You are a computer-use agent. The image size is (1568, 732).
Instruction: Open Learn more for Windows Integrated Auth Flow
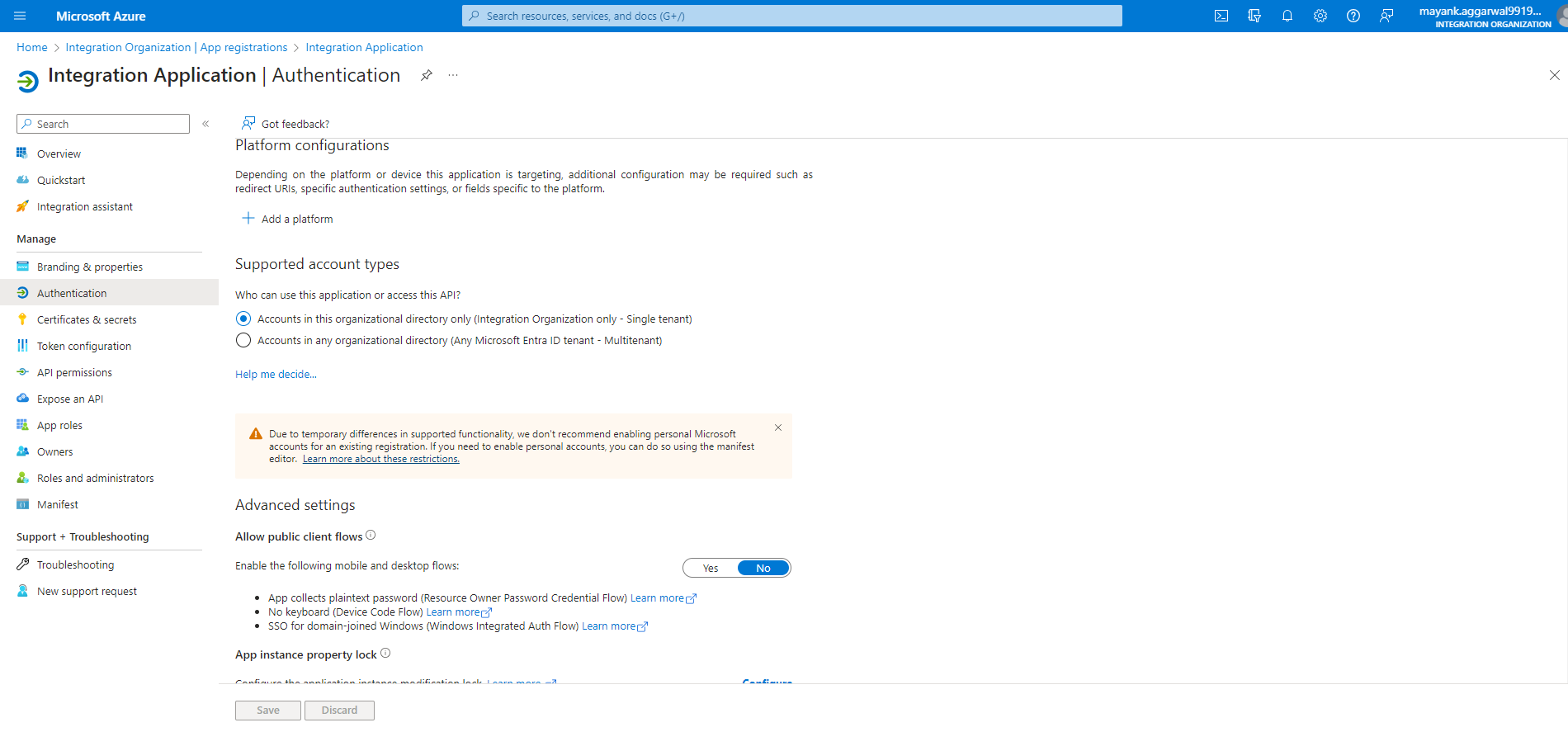(x=615, y=626)
